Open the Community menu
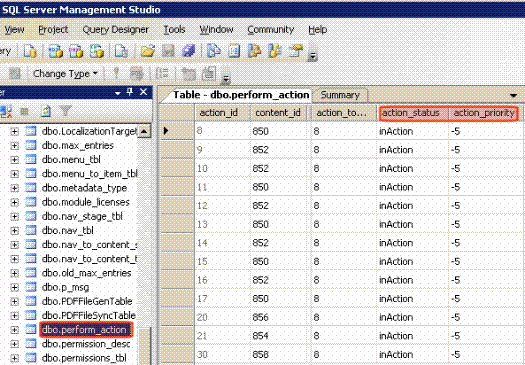This screenshot has width=525, height=365. (271, 30)
